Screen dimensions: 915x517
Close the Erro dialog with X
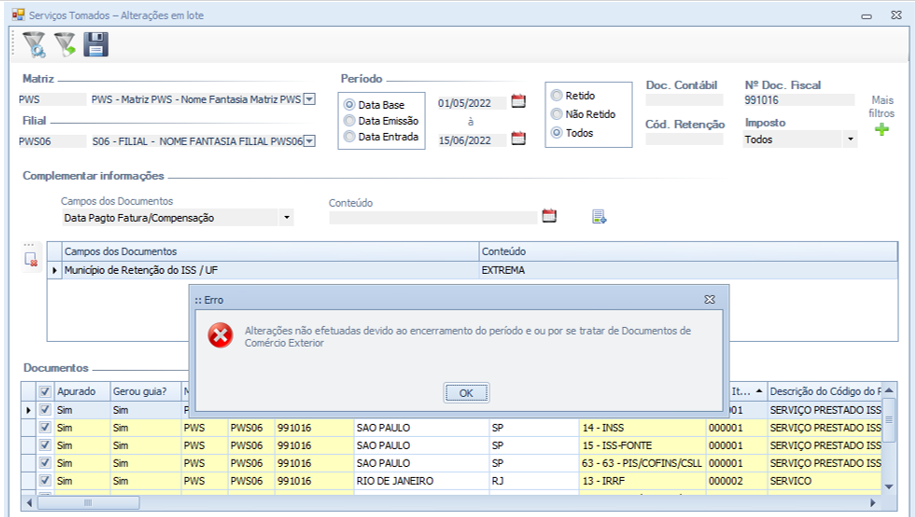click(709, 299)
